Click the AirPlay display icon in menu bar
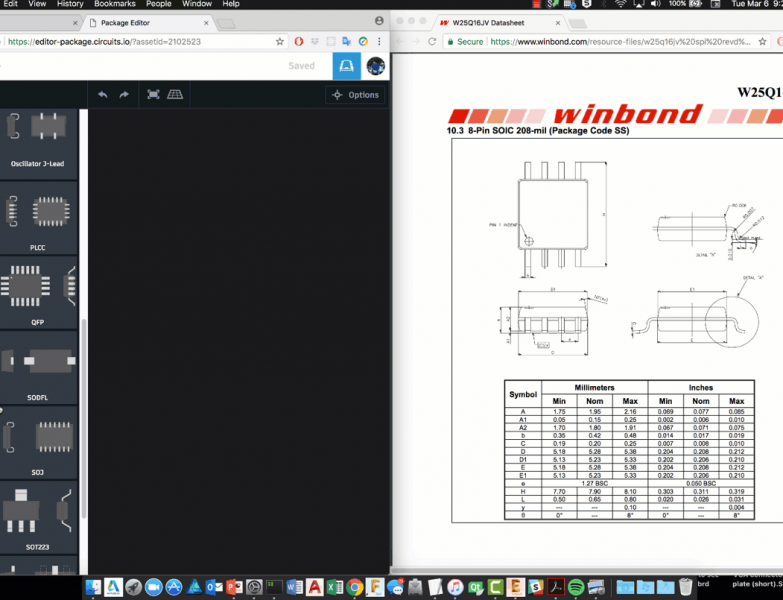The height and width of the screenshot is (600, 783). 639,3
